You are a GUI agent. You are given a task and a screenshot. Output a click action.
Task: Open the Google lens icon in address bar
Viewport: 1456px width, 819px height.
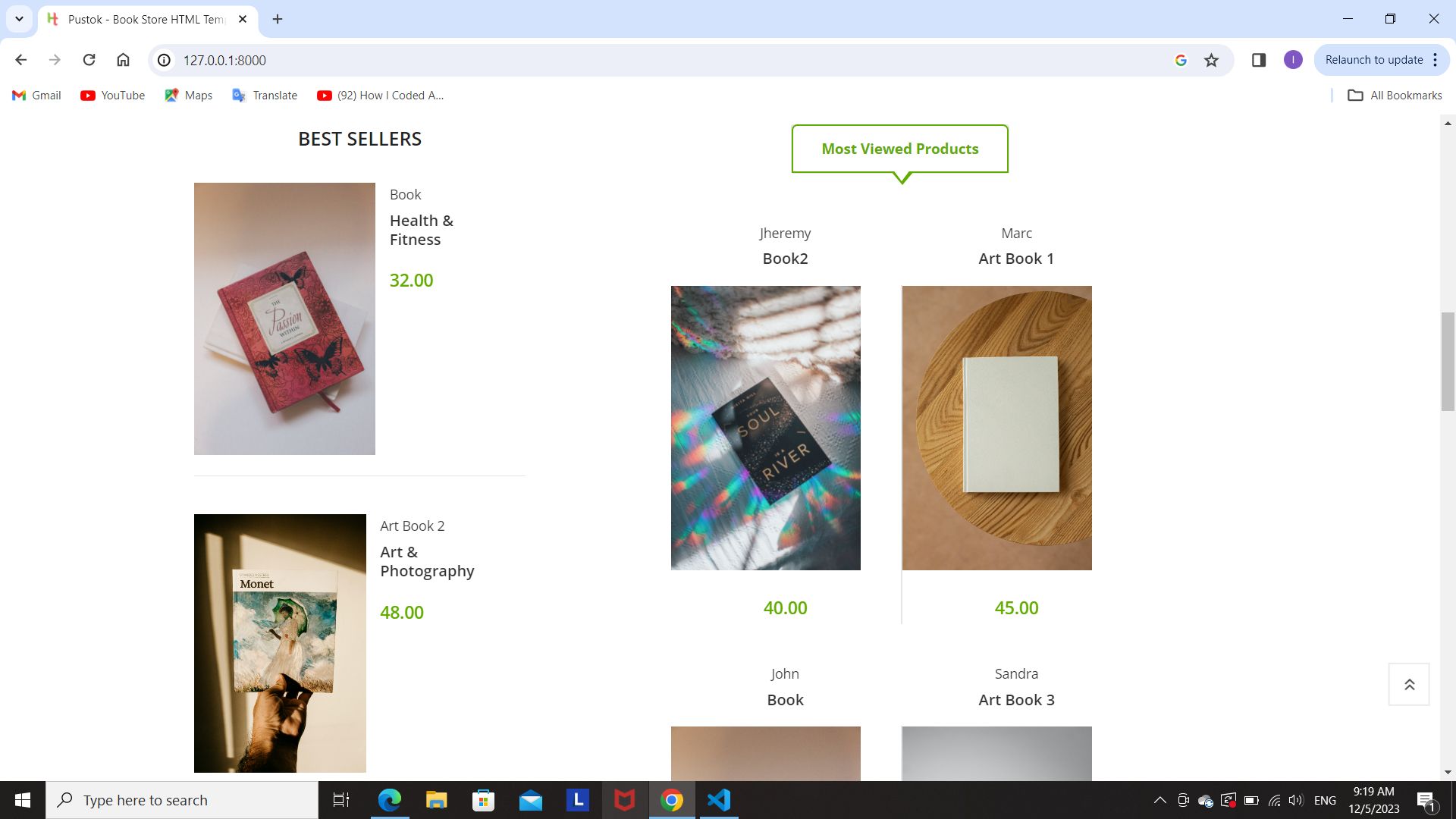tap(1181, 60)
